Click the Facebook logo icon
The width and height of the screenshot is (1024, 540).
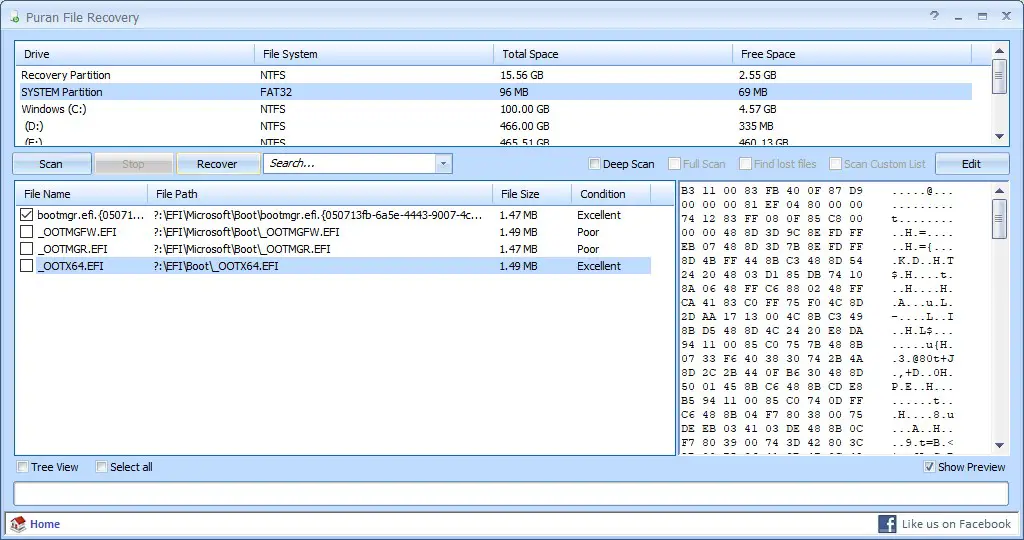[x=887, y=524]
